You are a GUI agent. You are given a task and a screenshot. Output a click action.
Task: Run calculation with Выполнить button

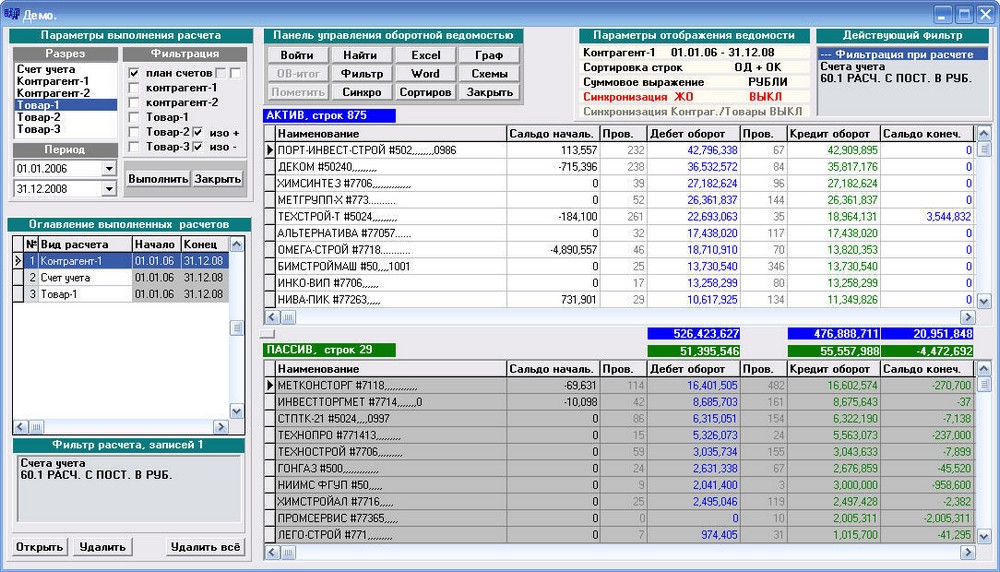pyautogui.click(x=159, y=179)
